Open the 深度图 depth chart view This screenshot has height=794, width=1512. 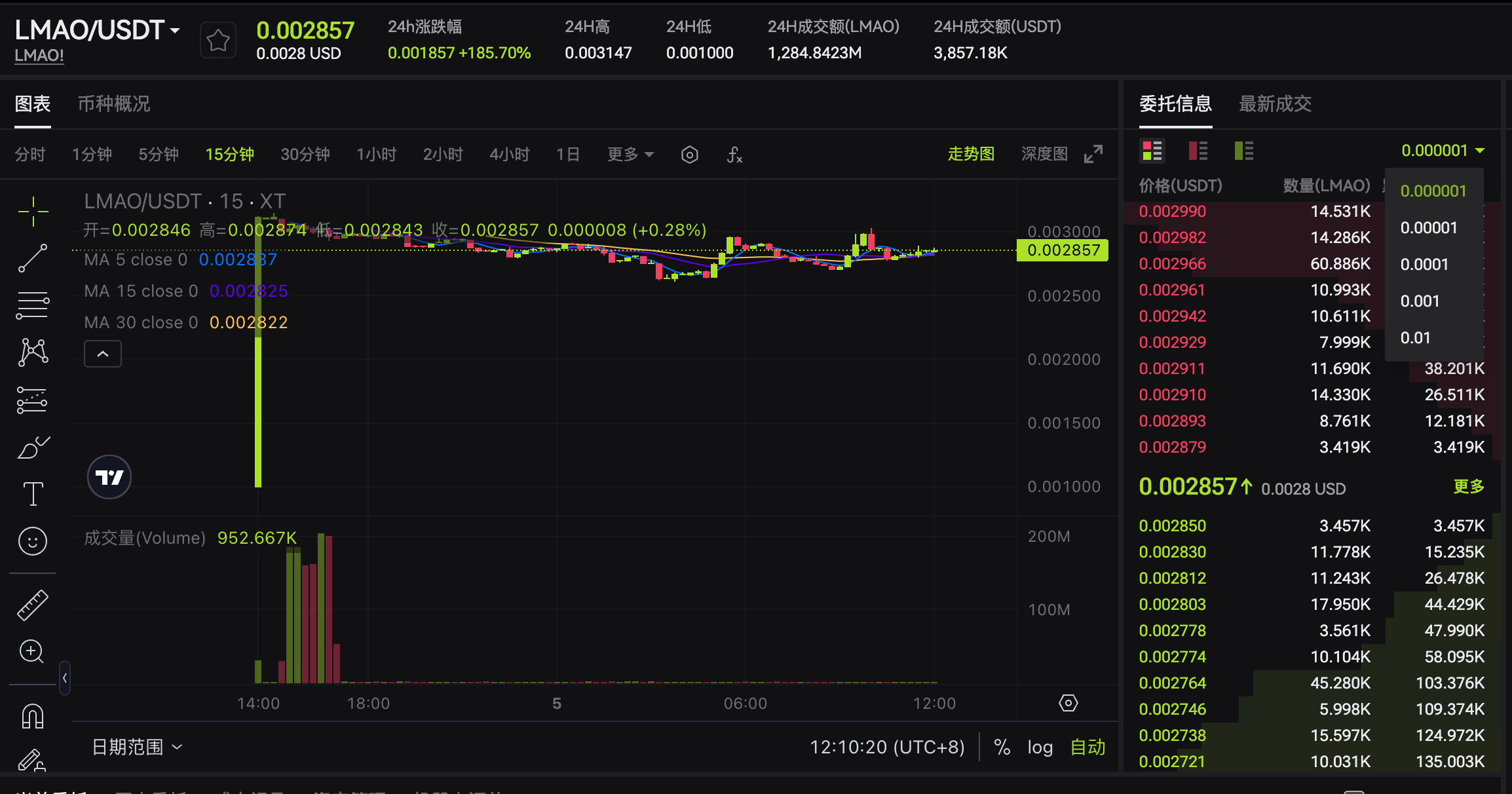point(1044,154)
